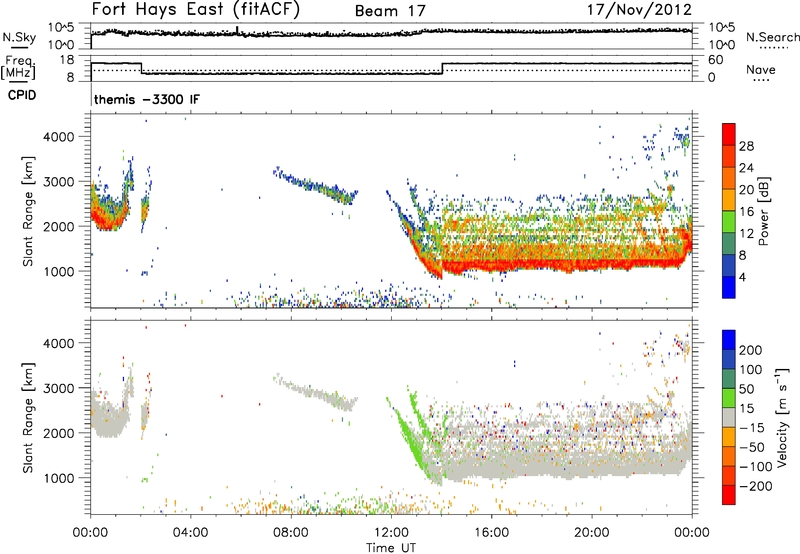Viewport: 800px width, 554px height.
Task: Select the 'CPID' row label
Action: click(x=22, y=95)
